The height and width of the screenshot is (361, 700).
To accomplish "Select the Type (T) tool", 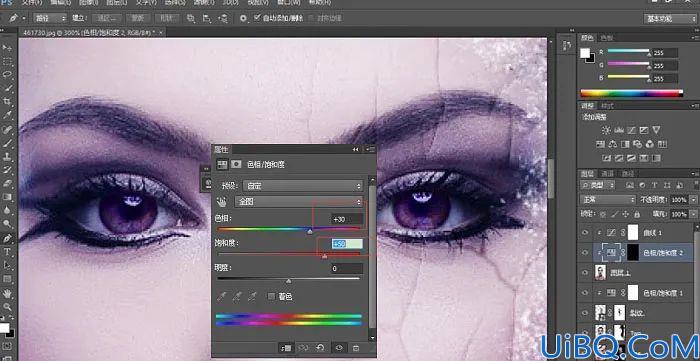I will [7, 252].
